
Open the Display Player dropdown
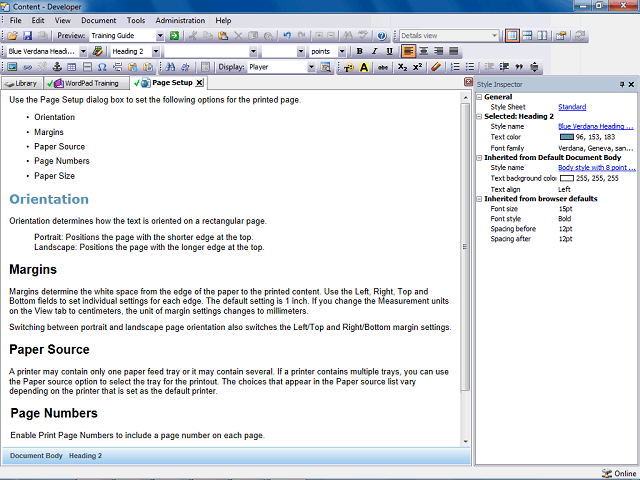[x=311, y=67]
